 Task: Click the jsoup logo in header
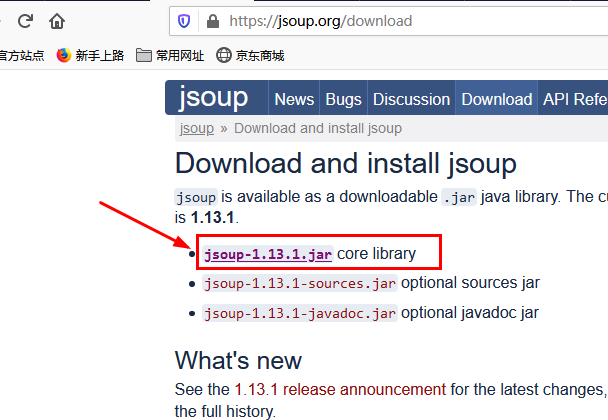pyautogui.click(x=213, y=97)
